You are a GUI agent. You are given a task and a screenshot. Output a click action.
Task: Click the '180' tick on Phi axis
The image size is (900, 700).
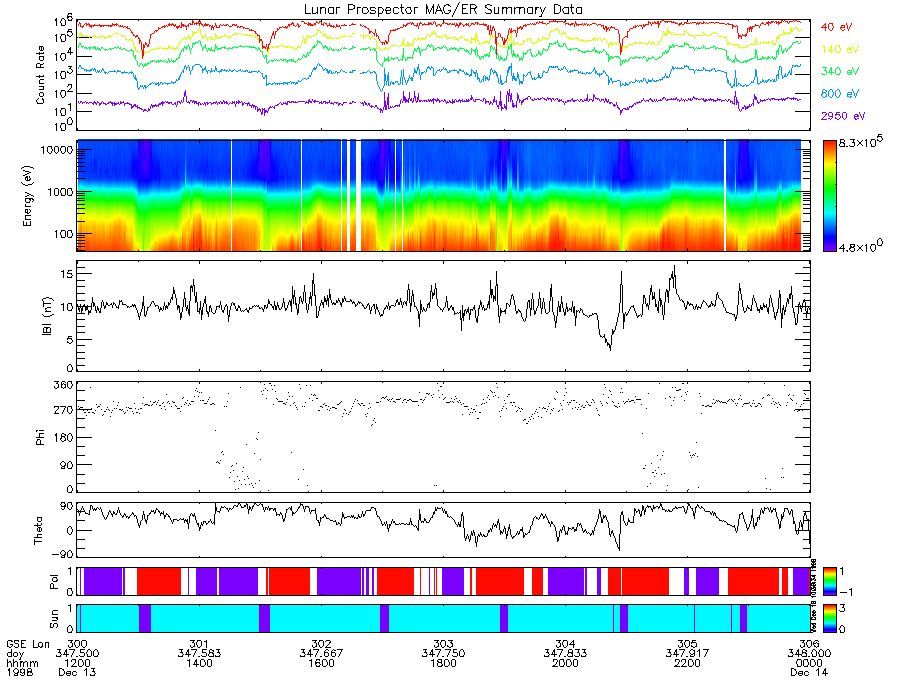(x=64, y=438)
